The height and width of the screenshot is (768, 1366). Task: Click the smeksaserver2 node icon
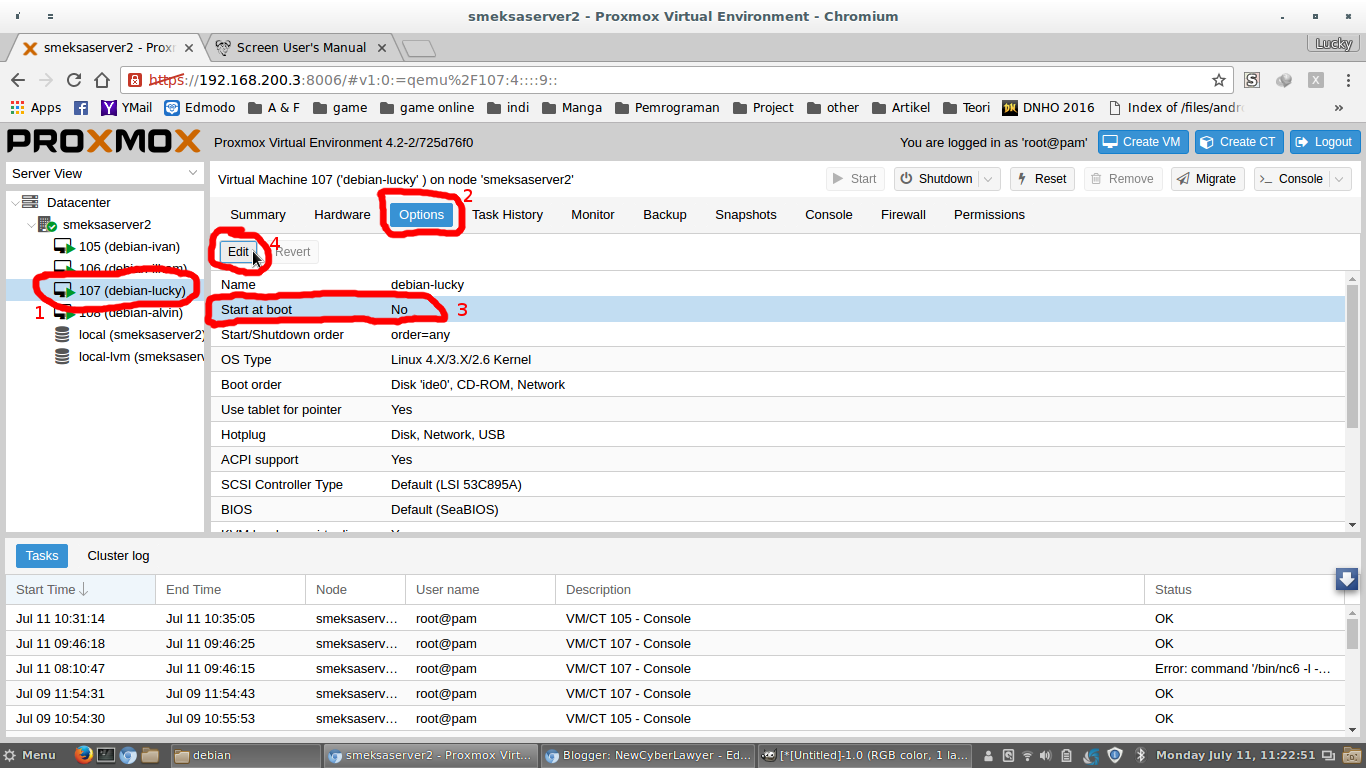[47, 225]
